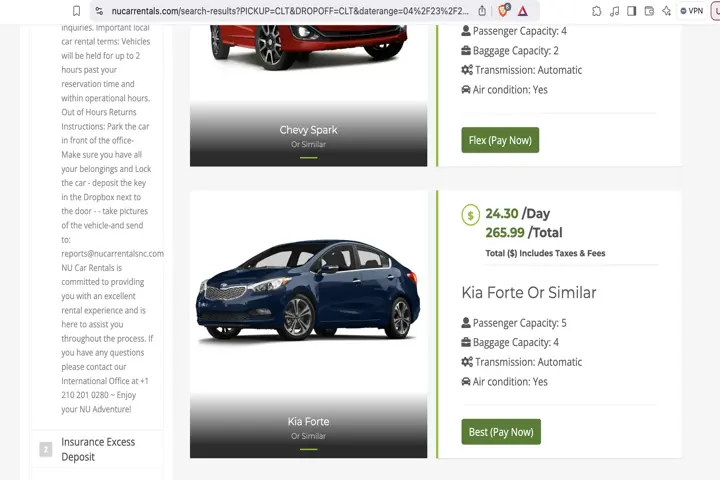Click the Chevy Spark car image

(308, 46)
